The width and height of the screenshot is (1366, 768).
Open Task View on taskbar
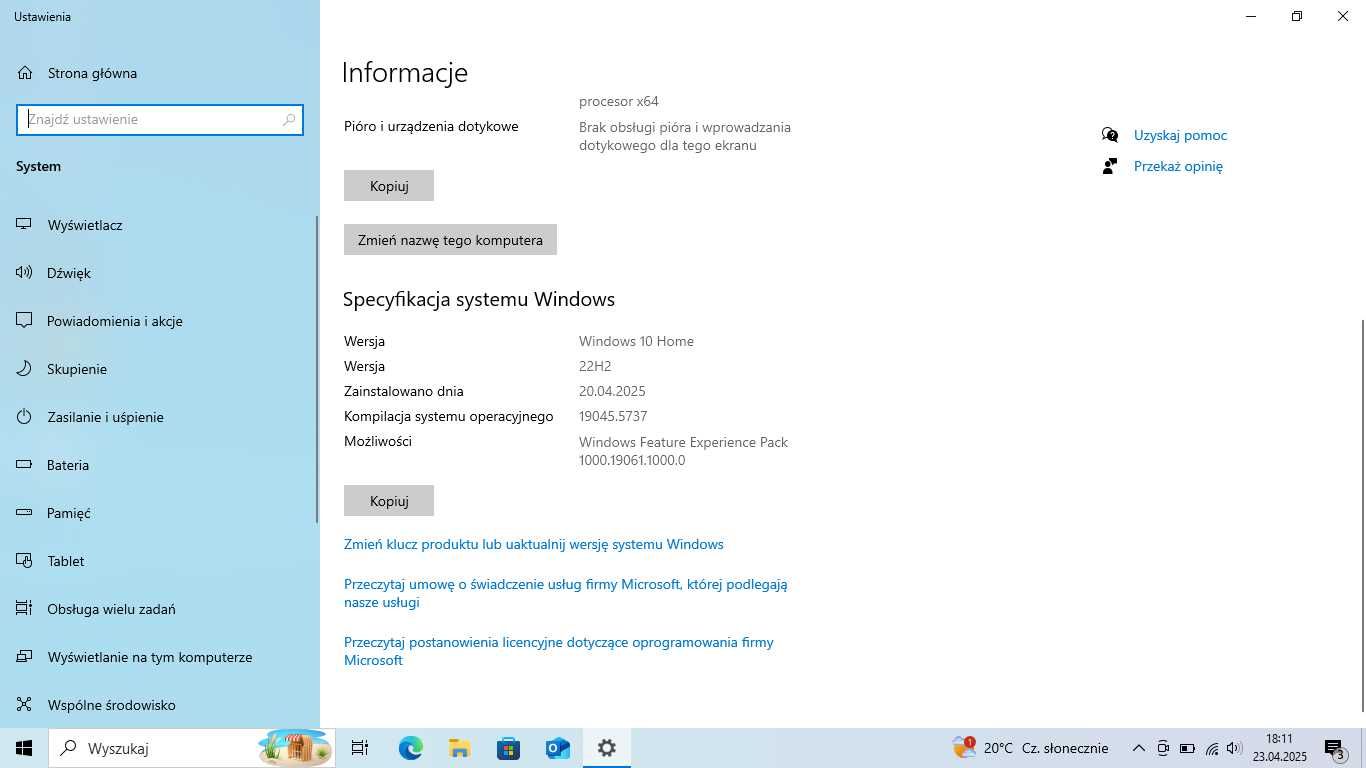point(360,748)
